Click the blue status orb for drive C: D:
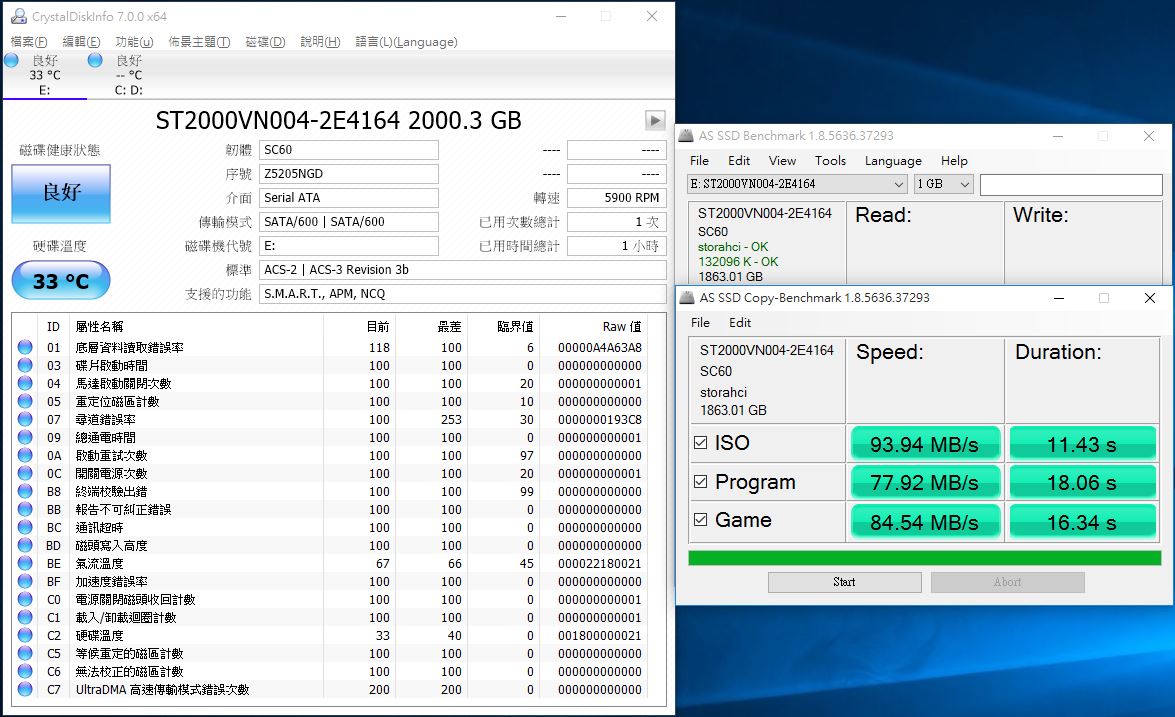 95,60
